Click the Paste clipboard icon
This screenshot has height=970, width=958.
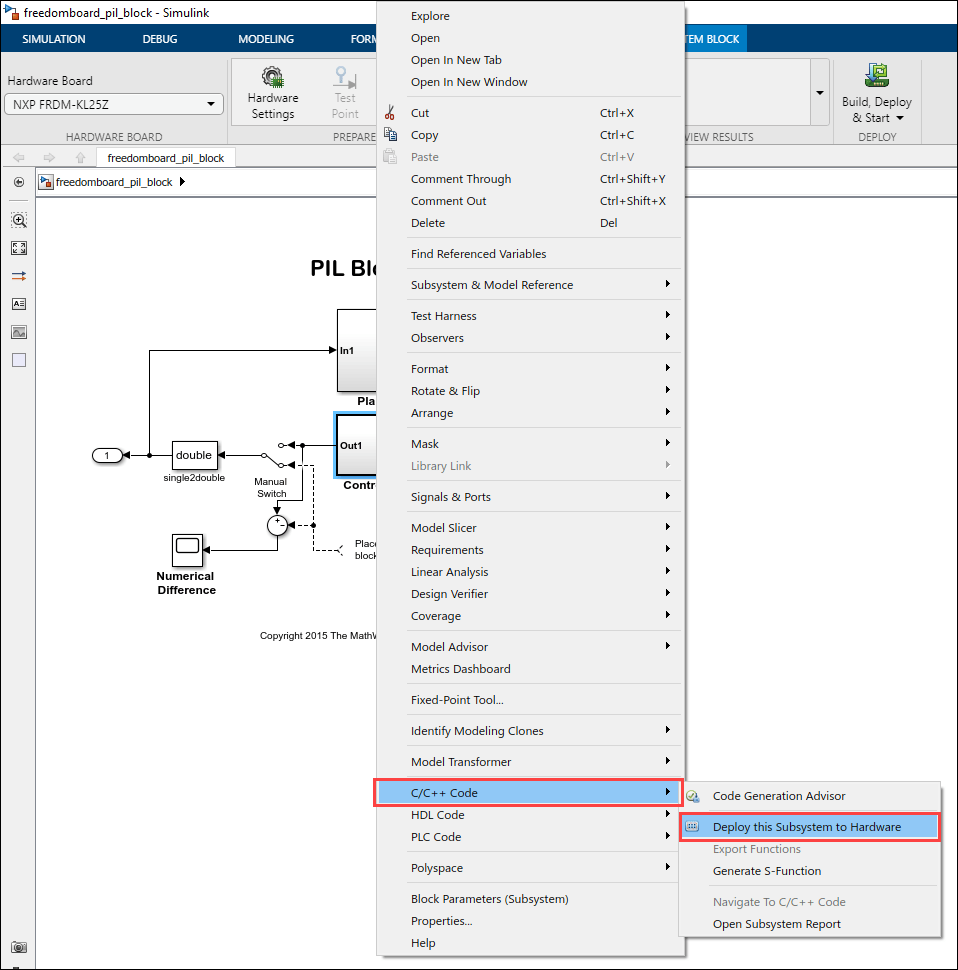point(390,157)
